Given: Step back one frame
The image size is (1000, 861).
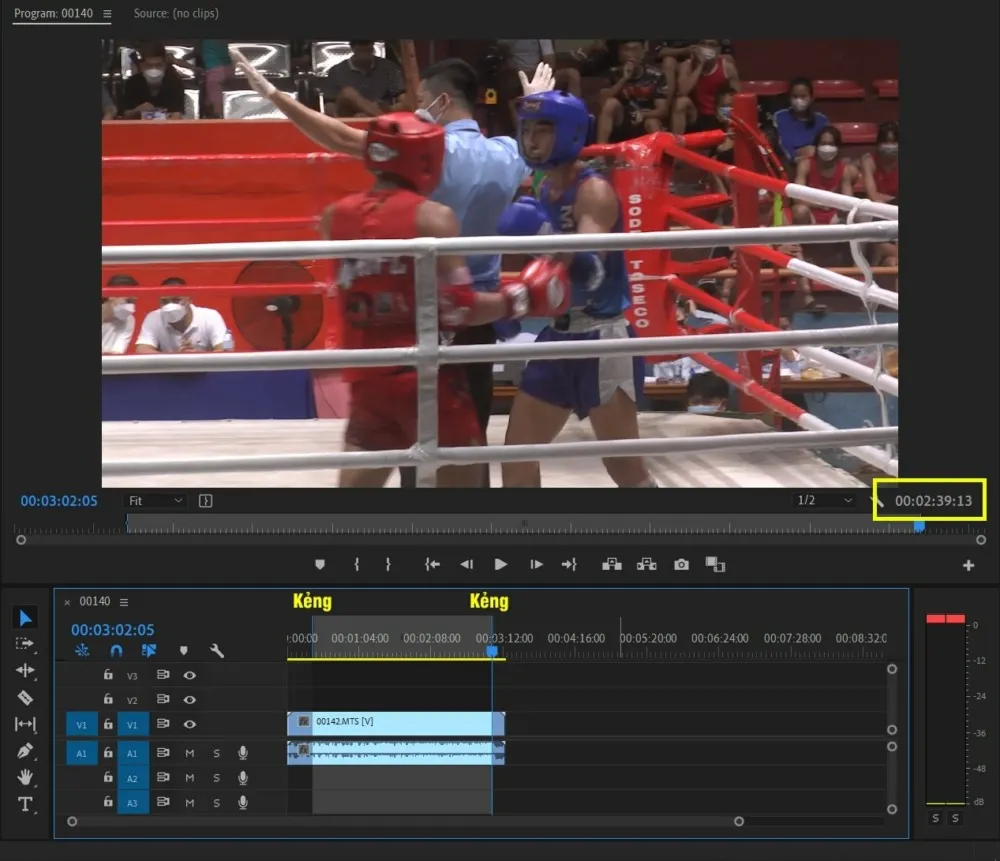Looking at the screenshot, I should point(466,564).
